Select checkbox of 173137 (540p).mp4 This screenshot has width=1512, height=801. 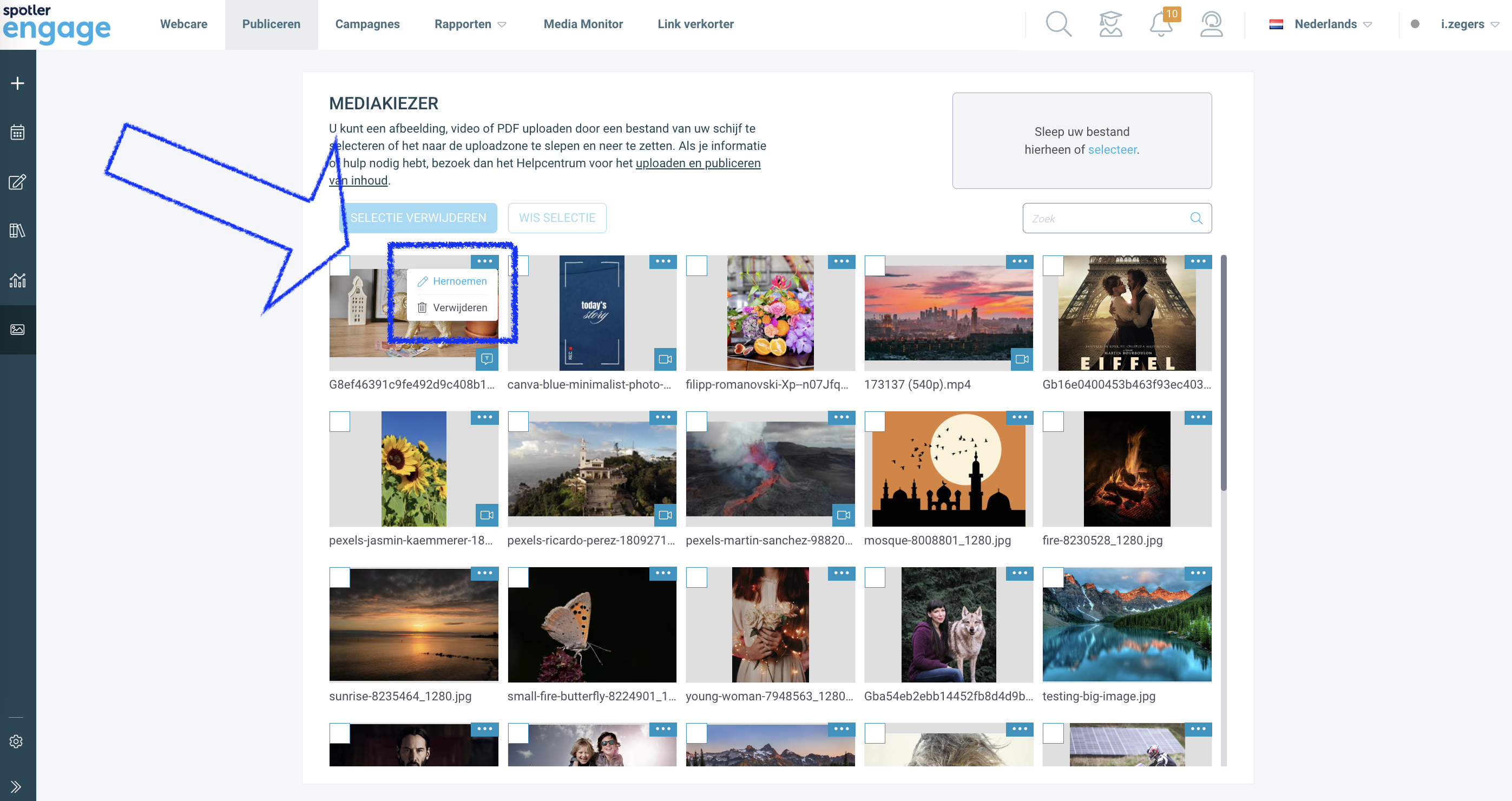pyautogui.click(x=875, y=266)
